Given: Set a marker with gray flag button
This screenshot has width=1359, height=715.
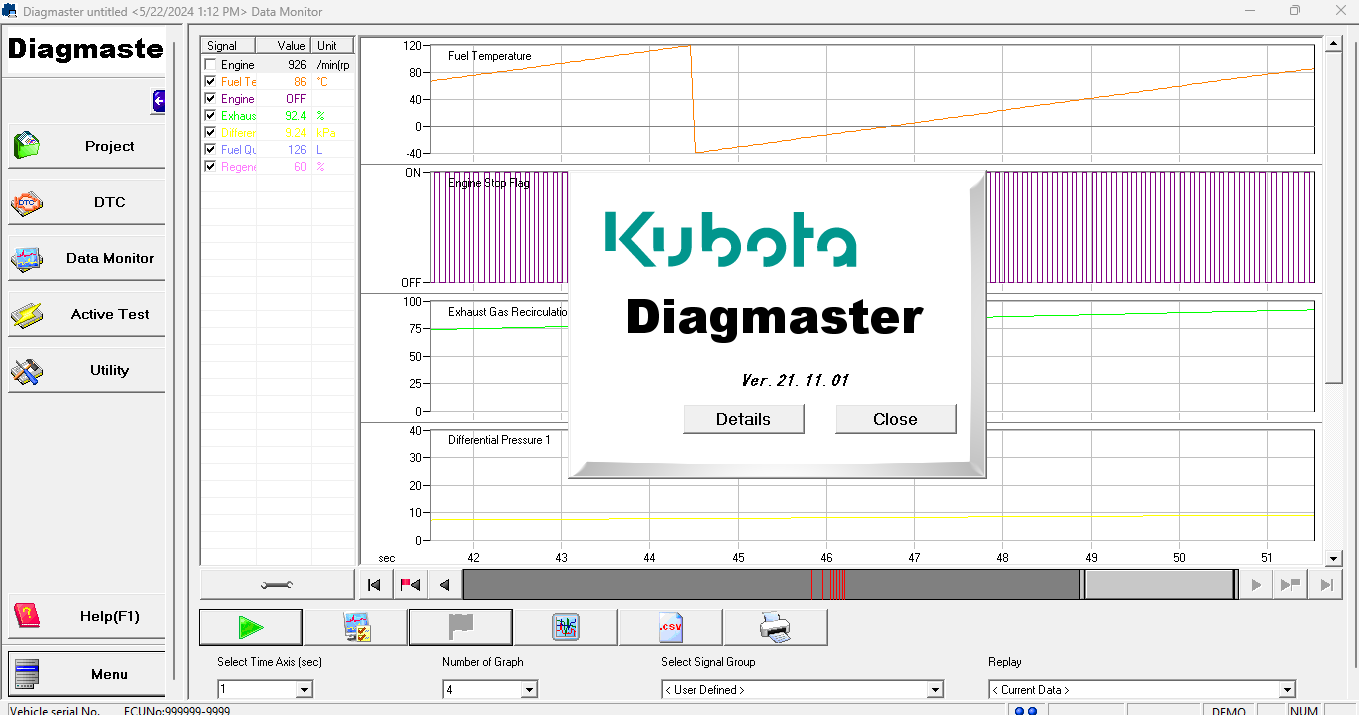Looking at the screenshot, I should tap(461, 627).
